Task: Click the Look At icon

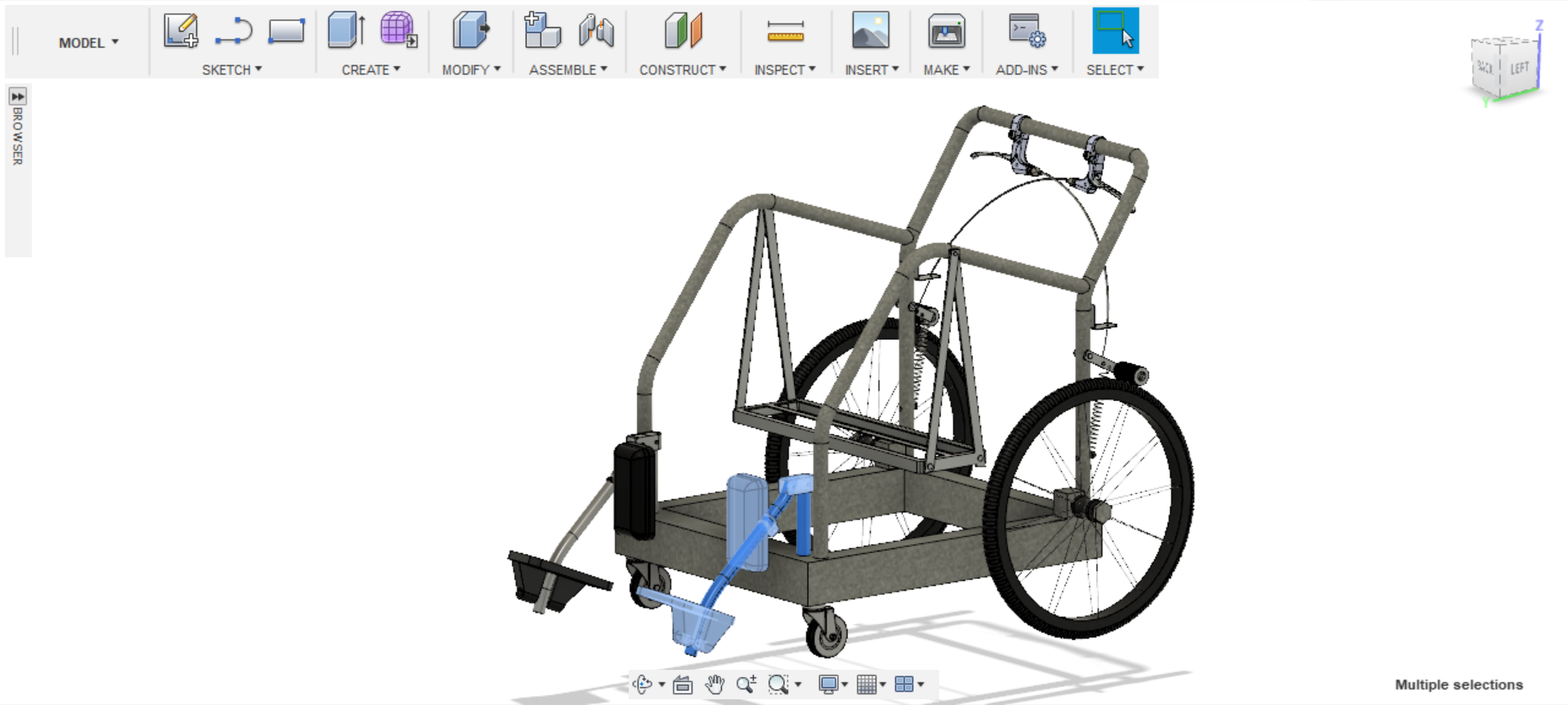Action: coord(683,685)
